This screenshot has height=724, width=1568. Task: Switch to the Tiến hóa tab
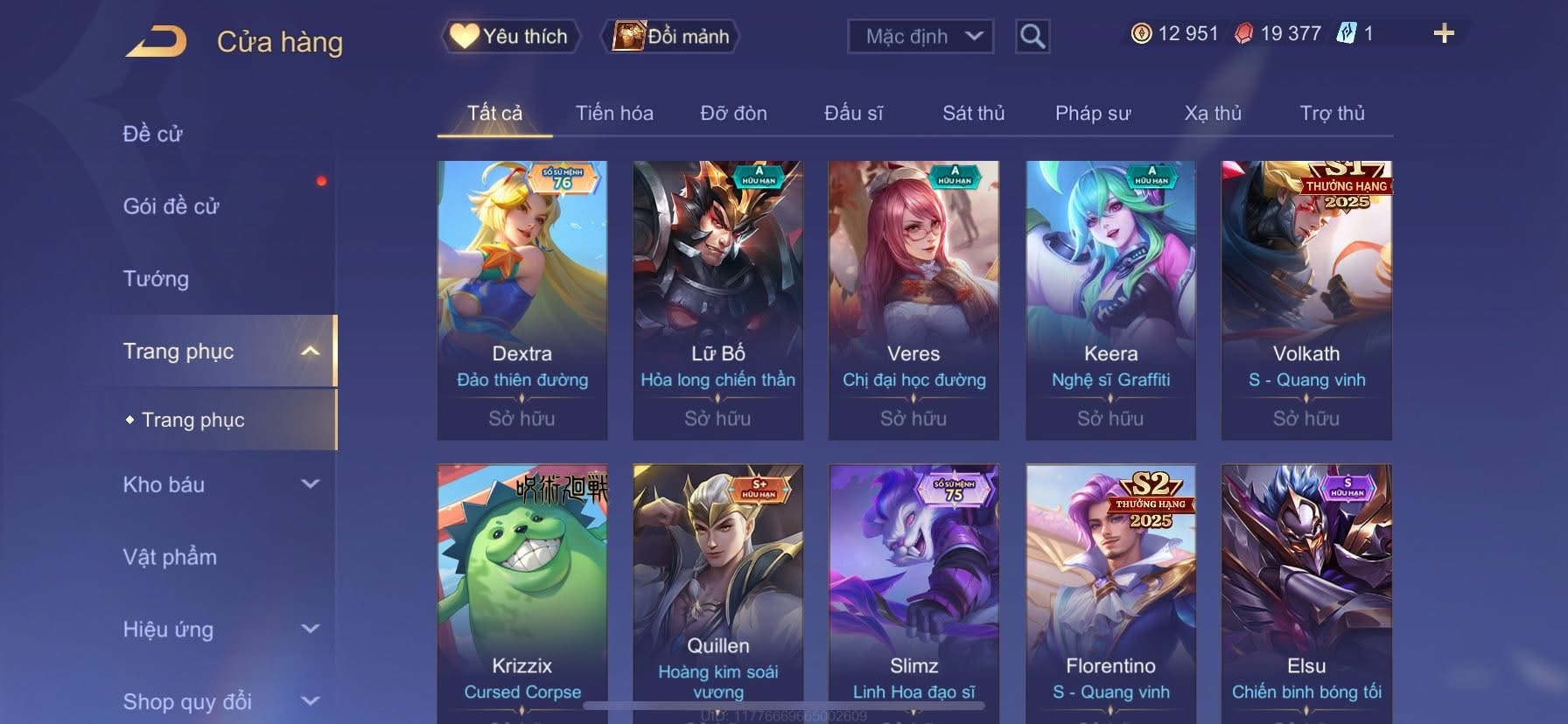click(614, 113)
